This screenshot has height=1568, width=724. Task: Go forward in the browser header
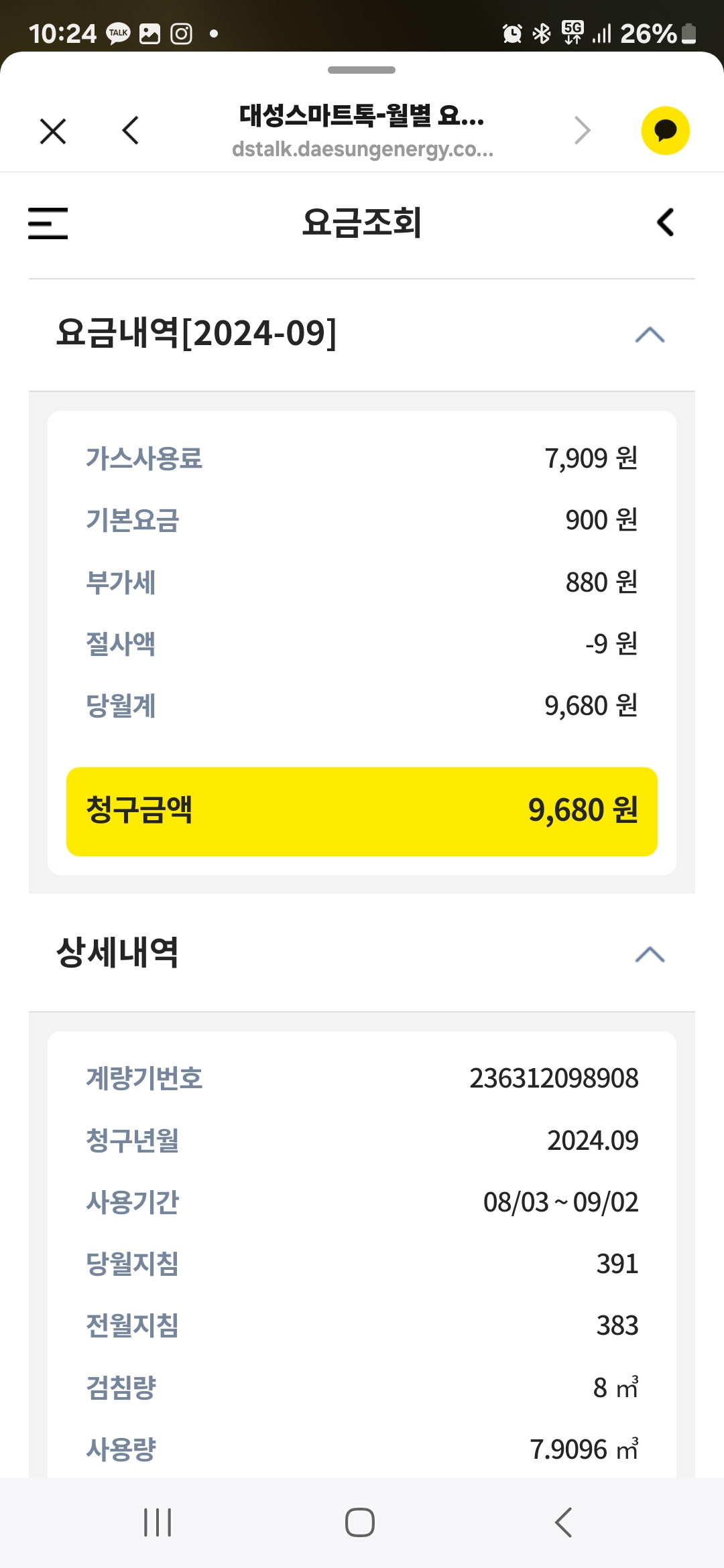(582, 131)
